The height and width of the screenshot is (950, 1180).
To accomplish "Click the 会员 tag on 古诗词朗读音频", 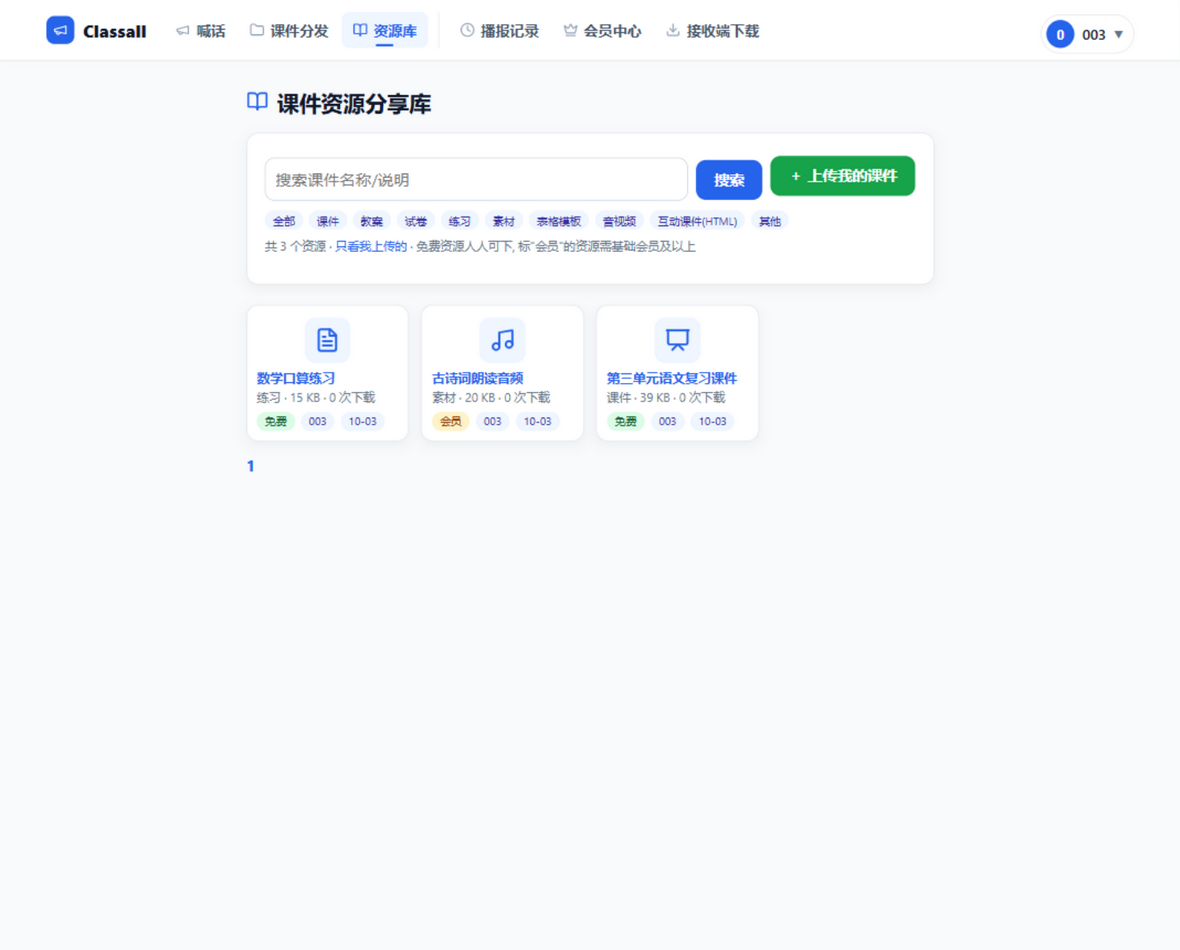I will point(450,422).
